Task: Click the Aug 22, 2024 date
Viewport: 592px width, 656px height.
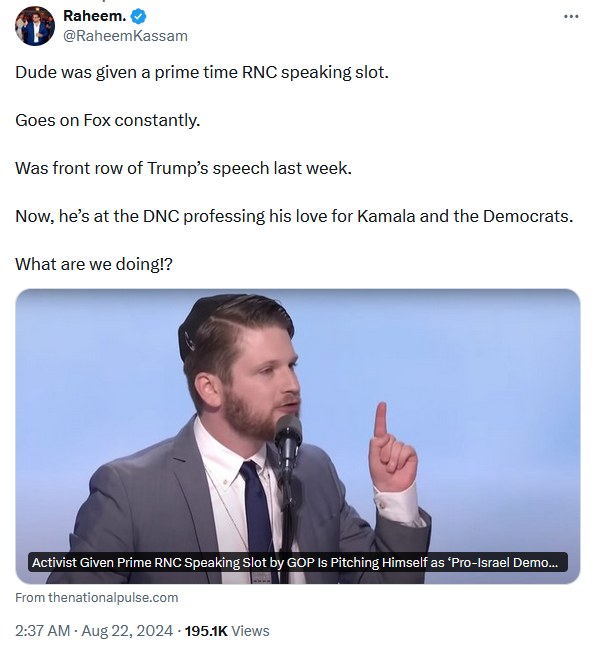Action: 127,630
